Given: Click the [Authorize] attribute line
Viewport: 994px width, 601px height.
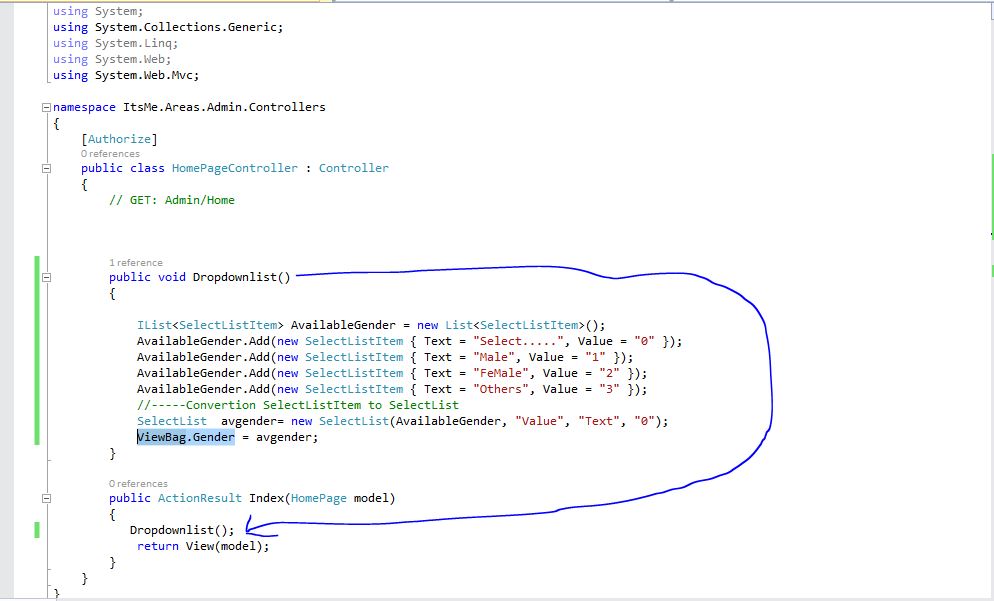Looking at the screenshot, I should tap(120, 138).
